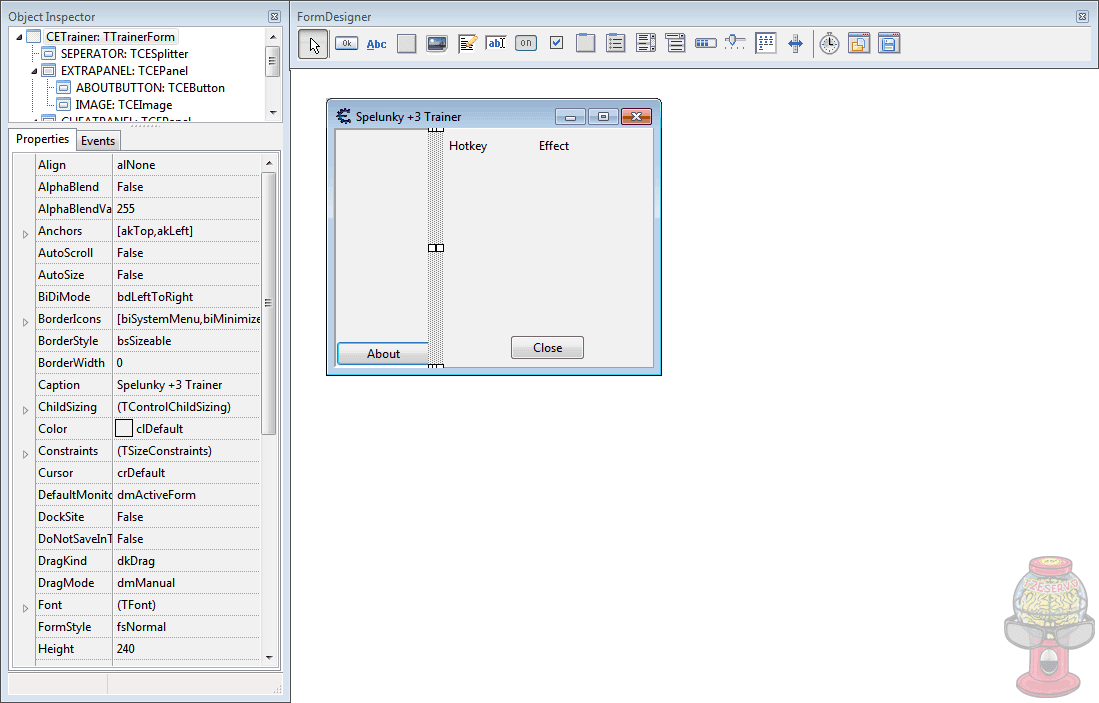Collapse the CETrainer: TTrainerForm tree node
This screenshot has height=703, width=1099.
point(17,36)
